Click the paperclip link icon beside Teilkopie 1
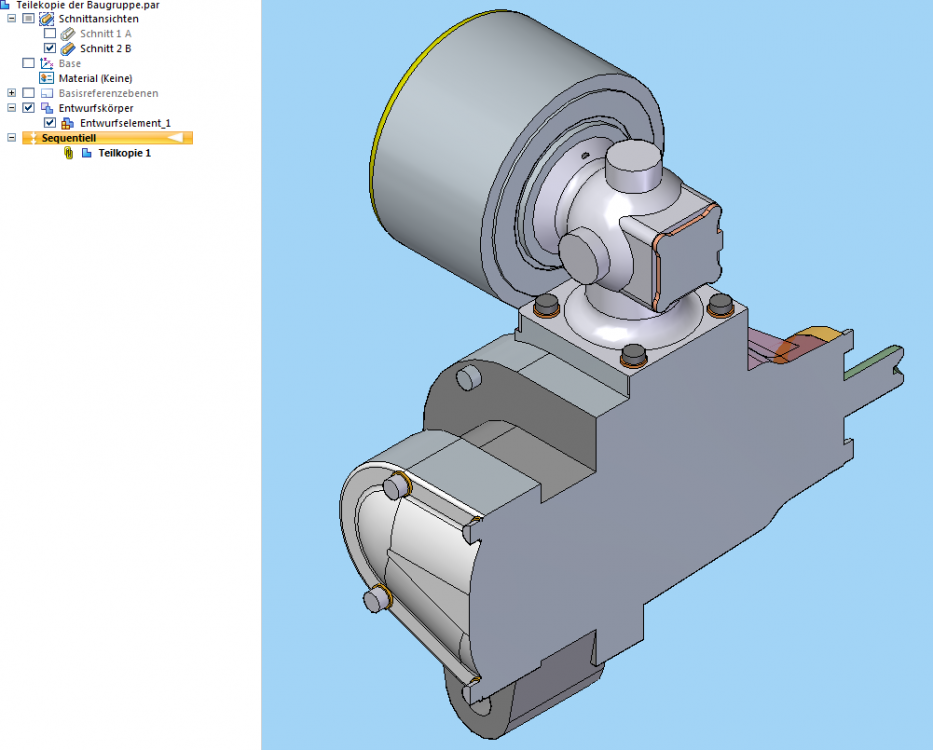This screenshot has width=933, height=750. (x=68, y=153)
